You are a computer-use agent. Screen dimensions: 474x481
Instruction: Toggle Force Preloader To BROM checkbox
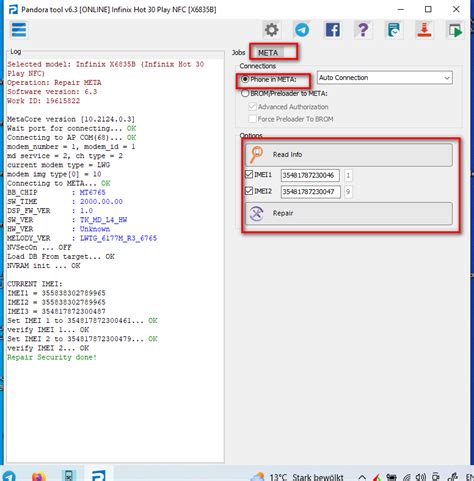pos(252,119)
